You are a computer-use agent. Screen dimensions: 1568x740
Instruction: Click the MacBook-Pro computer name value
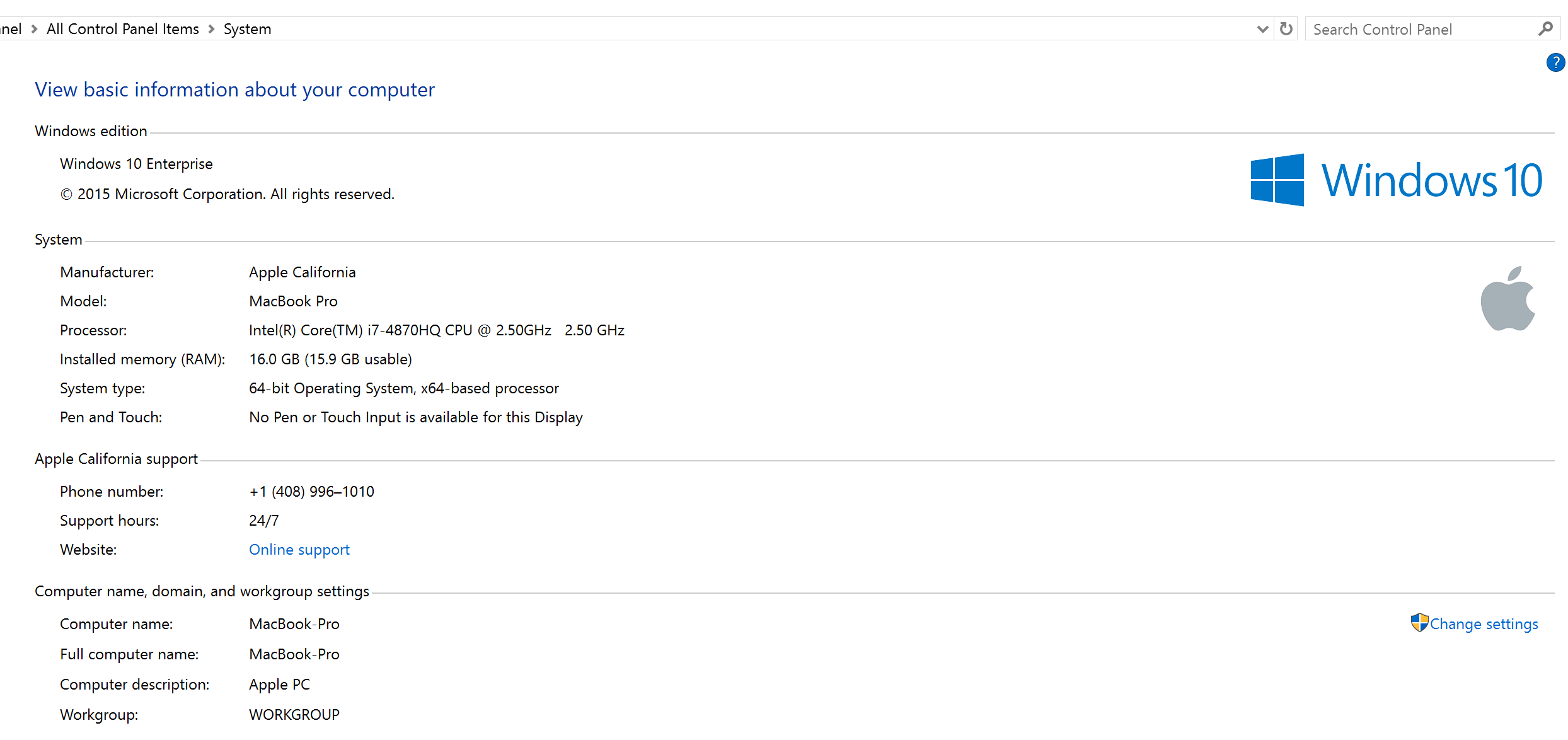click(x=294, y=624)
